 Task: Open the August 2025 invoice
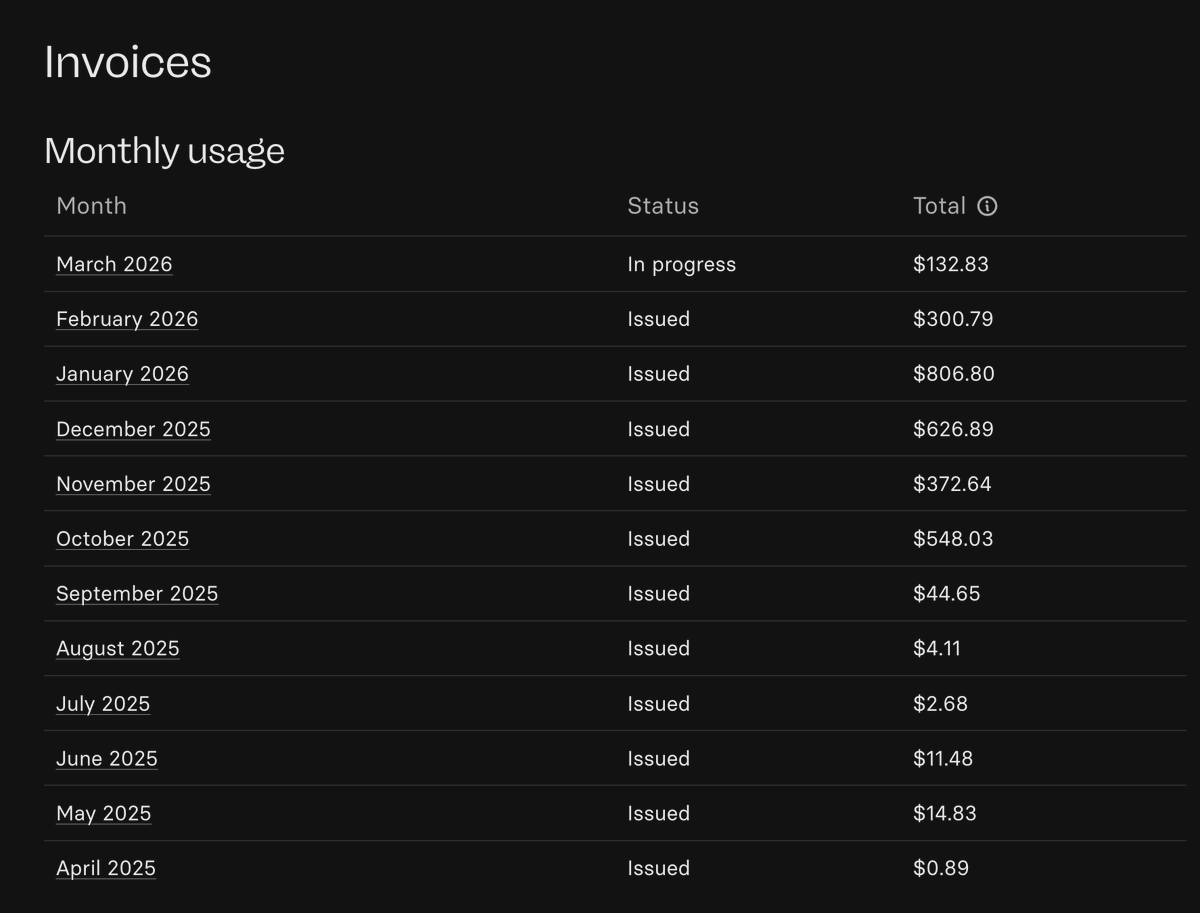coord(118,649)
